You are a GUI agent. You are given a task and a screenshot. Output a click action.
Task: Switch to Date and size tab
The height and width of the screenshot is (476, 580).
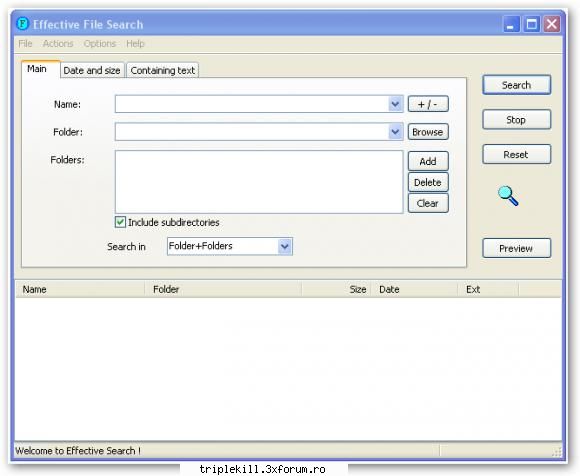tap(92, 70)
